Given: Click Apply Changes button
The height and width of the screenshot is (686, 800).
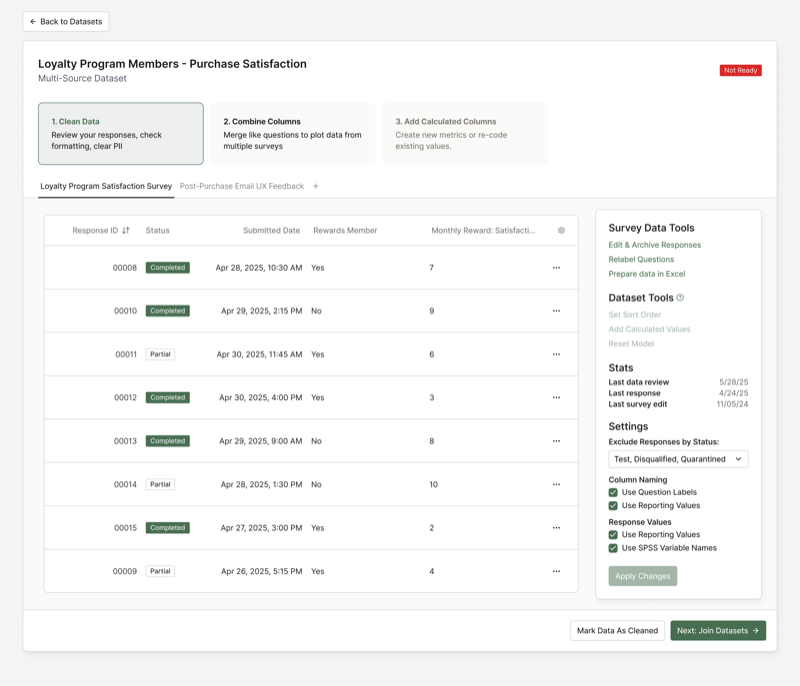Looking at the screenshot, I should point(642,576).
